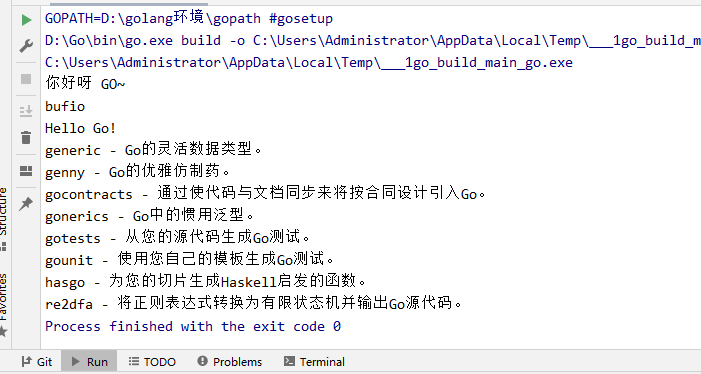Open the Terminal tool window
701x374 pixels.
pos(314,361)
